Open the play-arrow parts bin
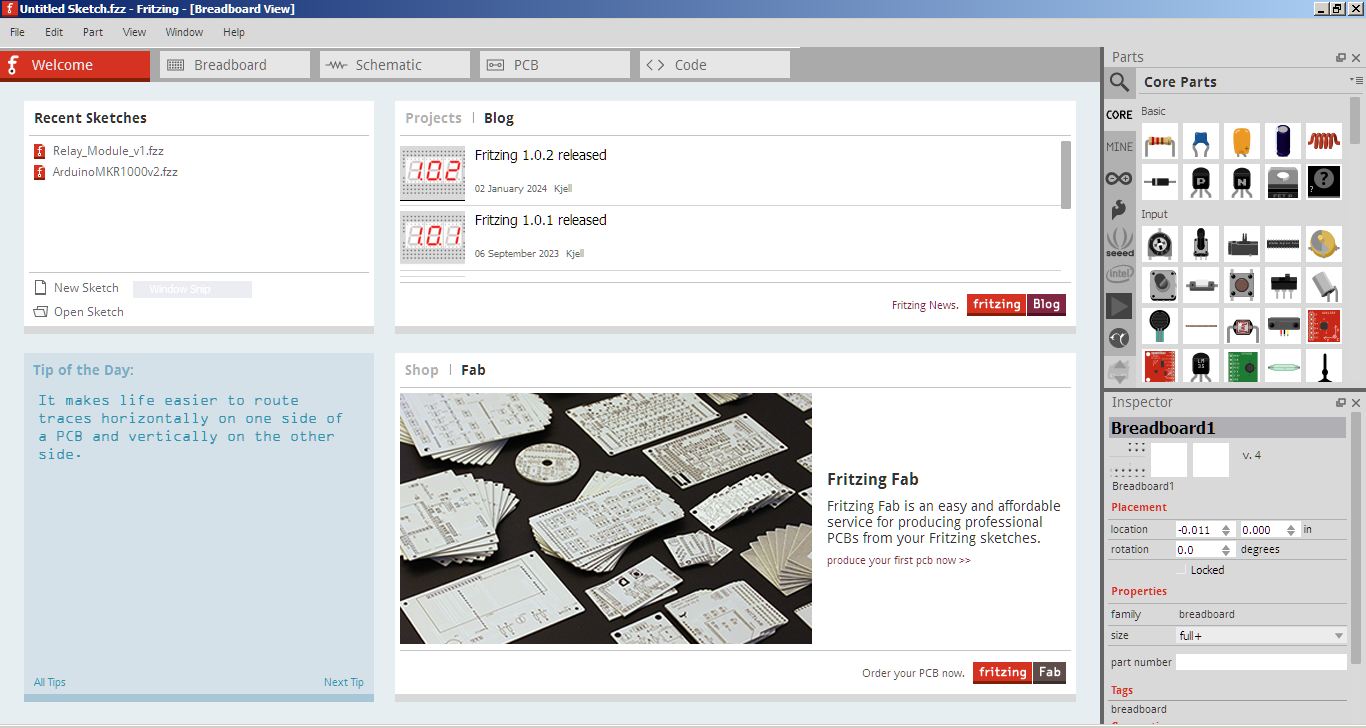1366x728 pixels. pyautogui.click(x=1119, y=306)
